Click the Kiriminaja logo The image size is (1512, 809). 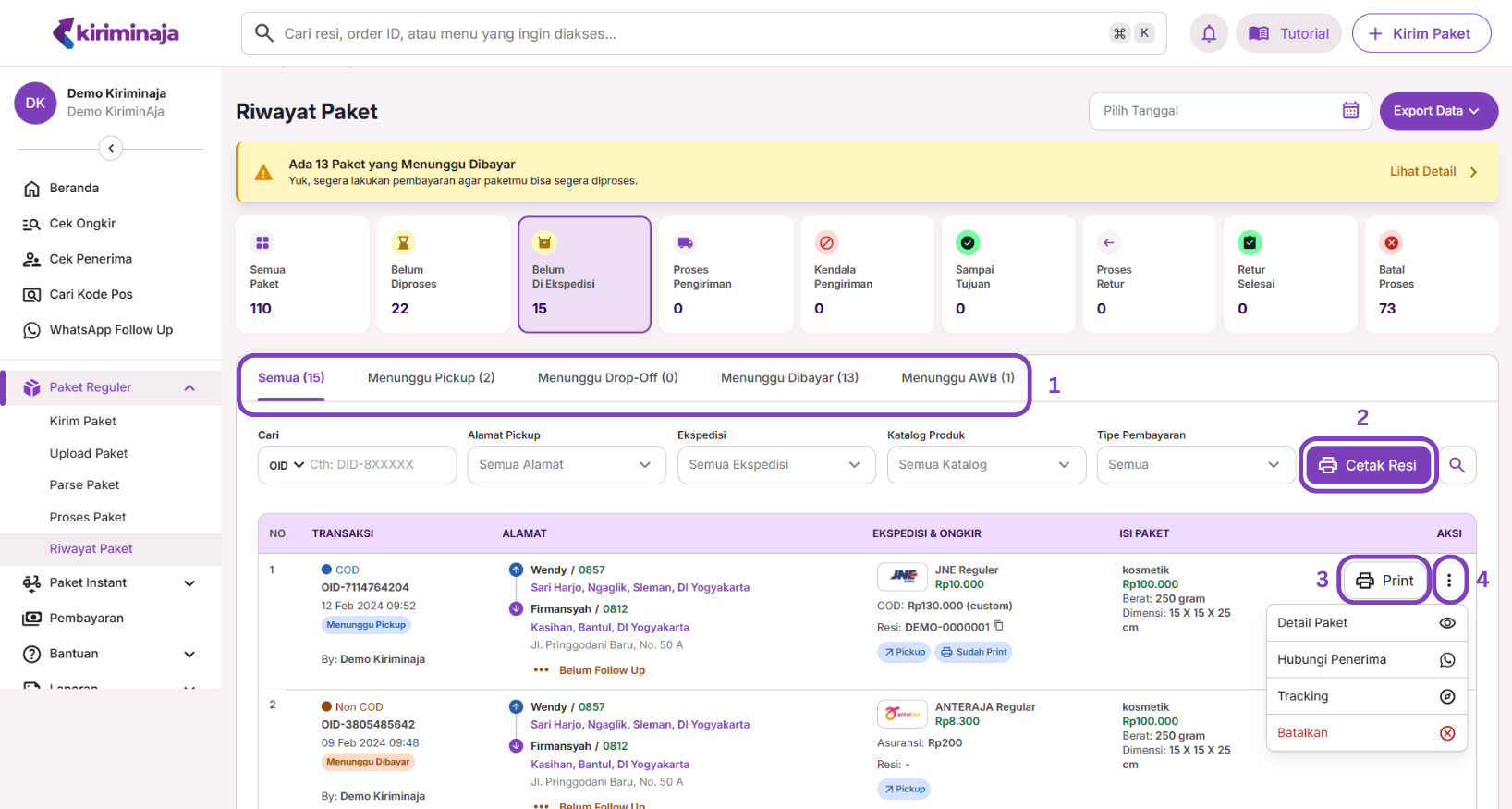pos(116,33)
